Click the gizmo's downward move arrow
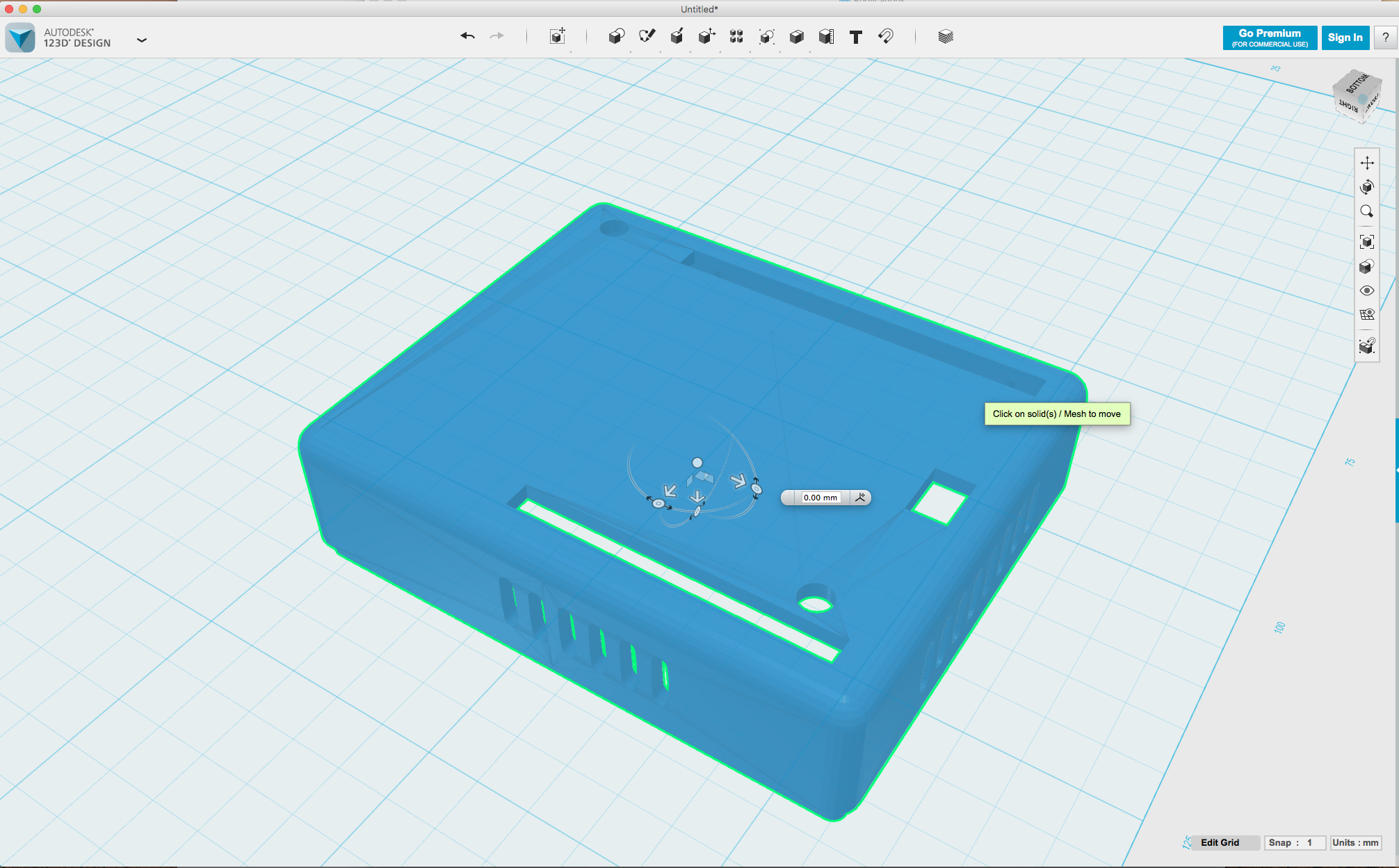The width and height of the screenshot is (1399, 868). (697, 497)
